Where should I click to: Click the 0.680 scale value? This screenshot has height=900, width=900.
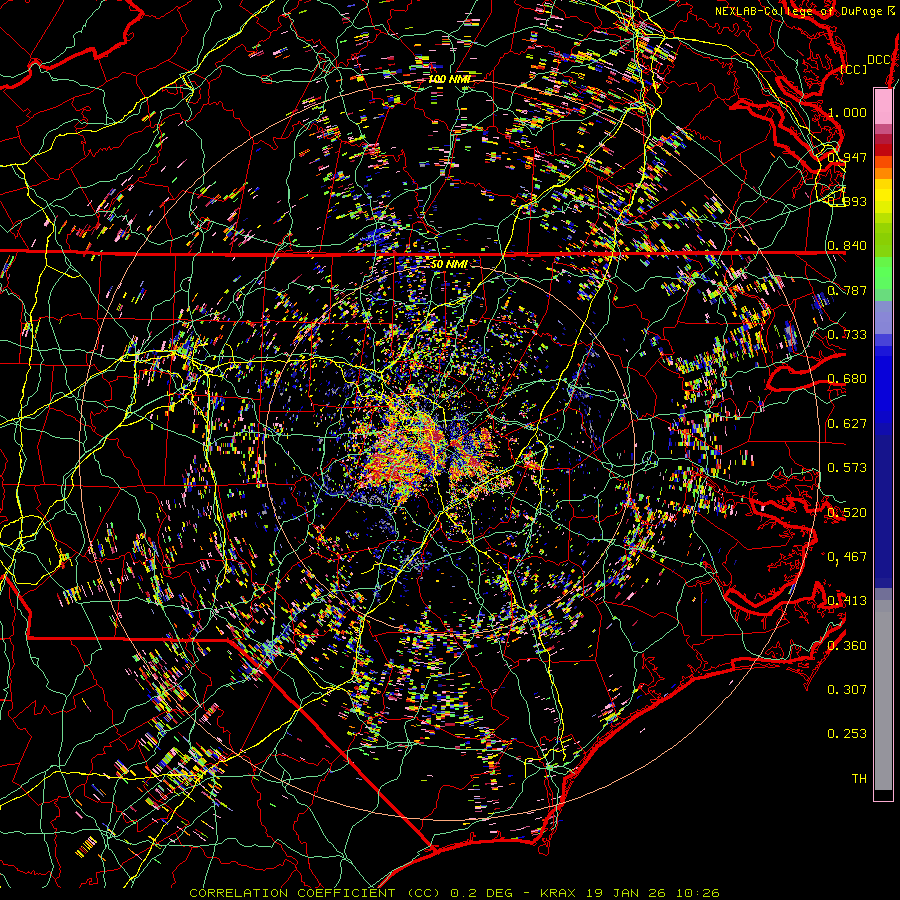[x=847, y=379]
